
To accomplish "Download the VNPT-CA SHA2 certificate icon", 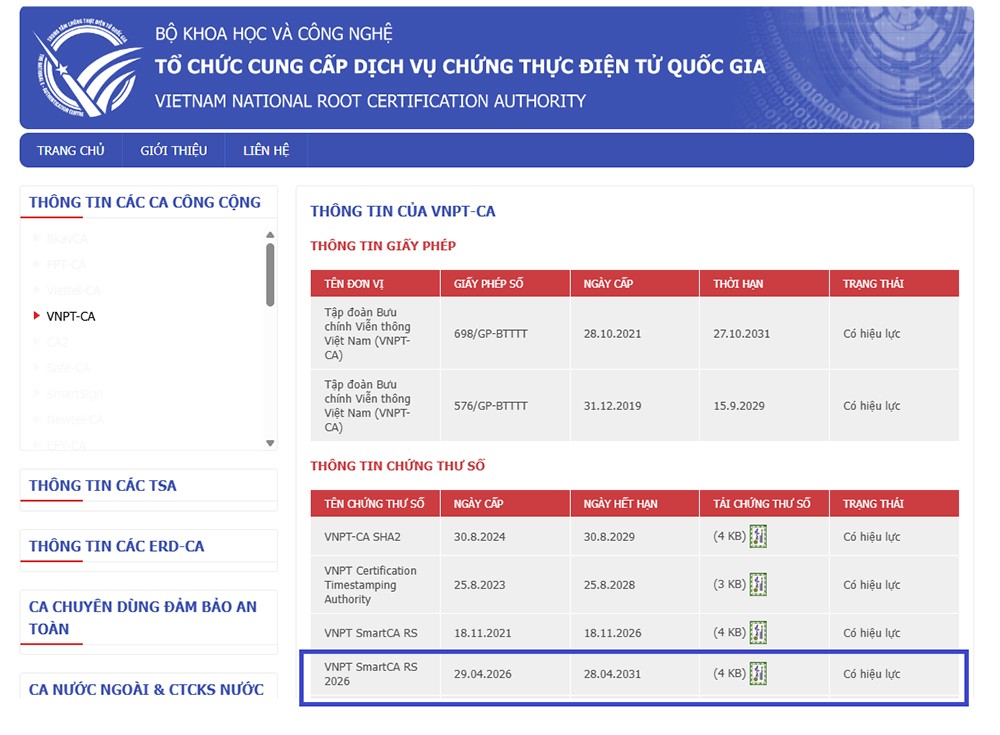I will pyautogui.click(x=758, y=536).
